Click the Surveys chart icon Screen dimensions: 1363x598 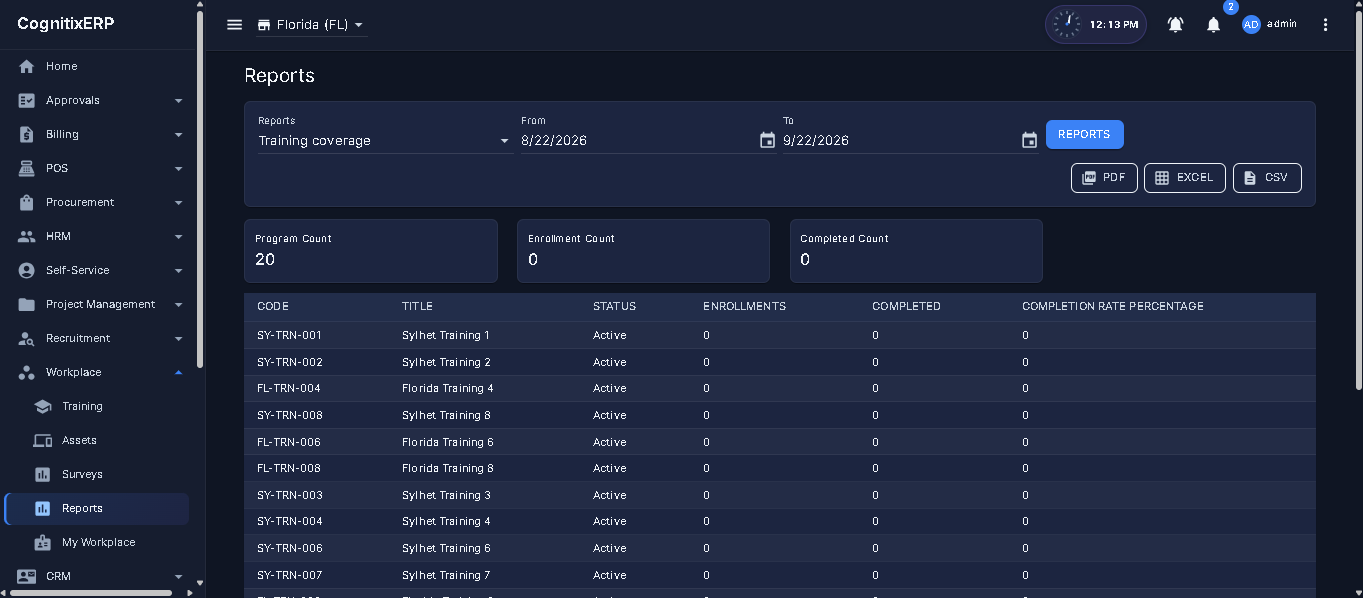click(43, 474)
